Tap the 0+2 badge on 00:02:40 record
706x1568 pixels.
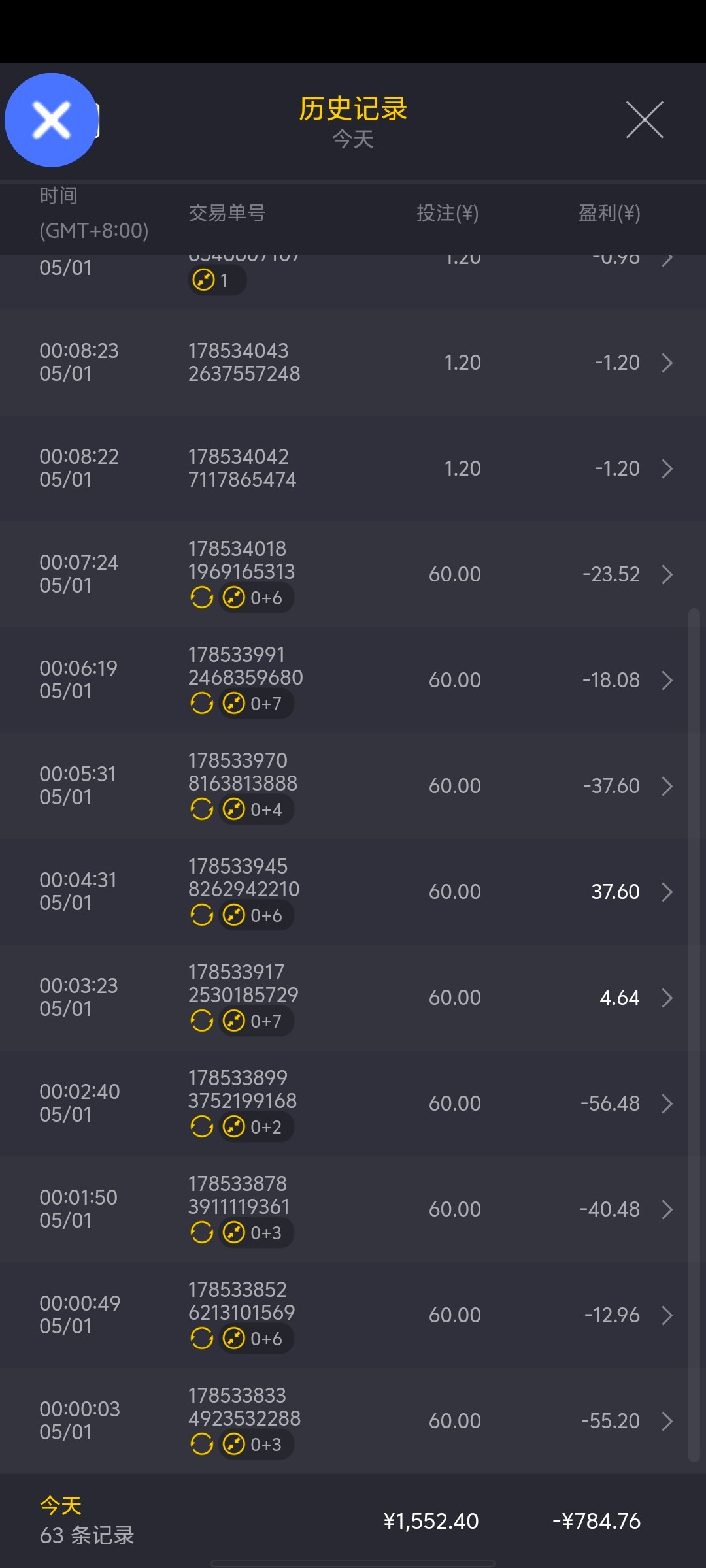click(x=256, y=1127)
